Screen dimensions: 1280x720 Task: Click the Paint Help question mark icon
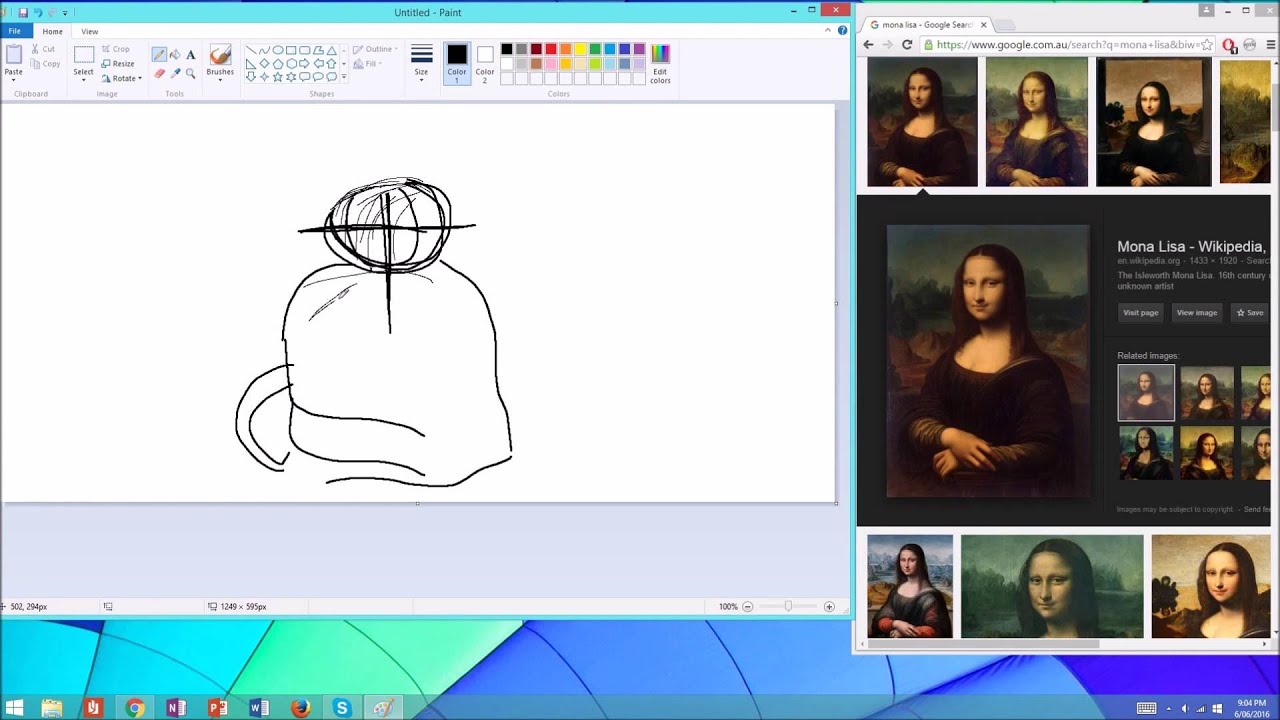pyautogui.click(x=843, y=30)
